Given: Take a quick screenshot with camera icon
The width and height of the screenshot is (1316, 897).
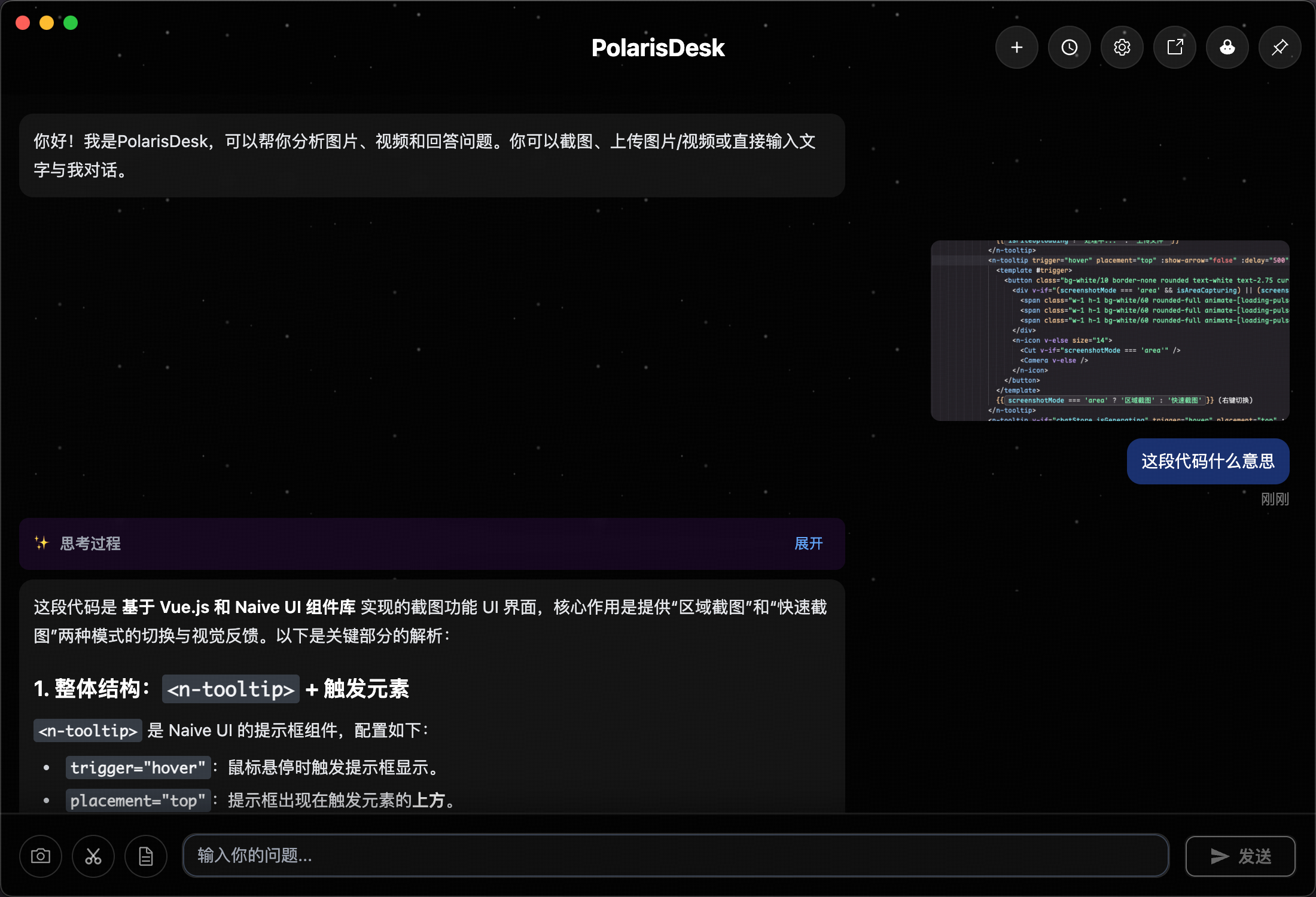Looking at the screenshot, I should (x=41, y=856).
